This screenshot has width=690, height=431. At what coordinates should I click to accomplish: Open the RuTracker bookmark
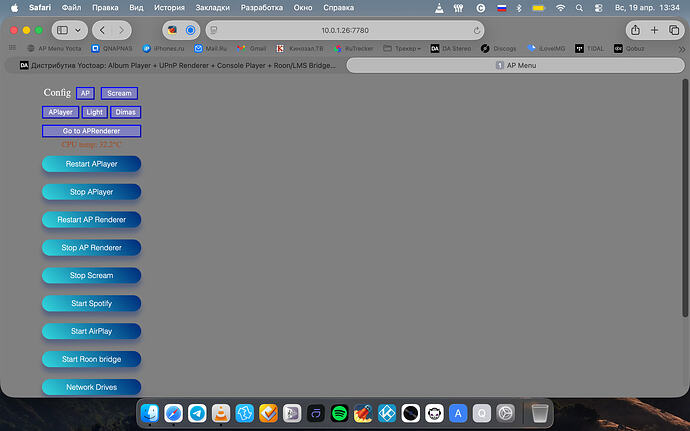coord(353,48)
